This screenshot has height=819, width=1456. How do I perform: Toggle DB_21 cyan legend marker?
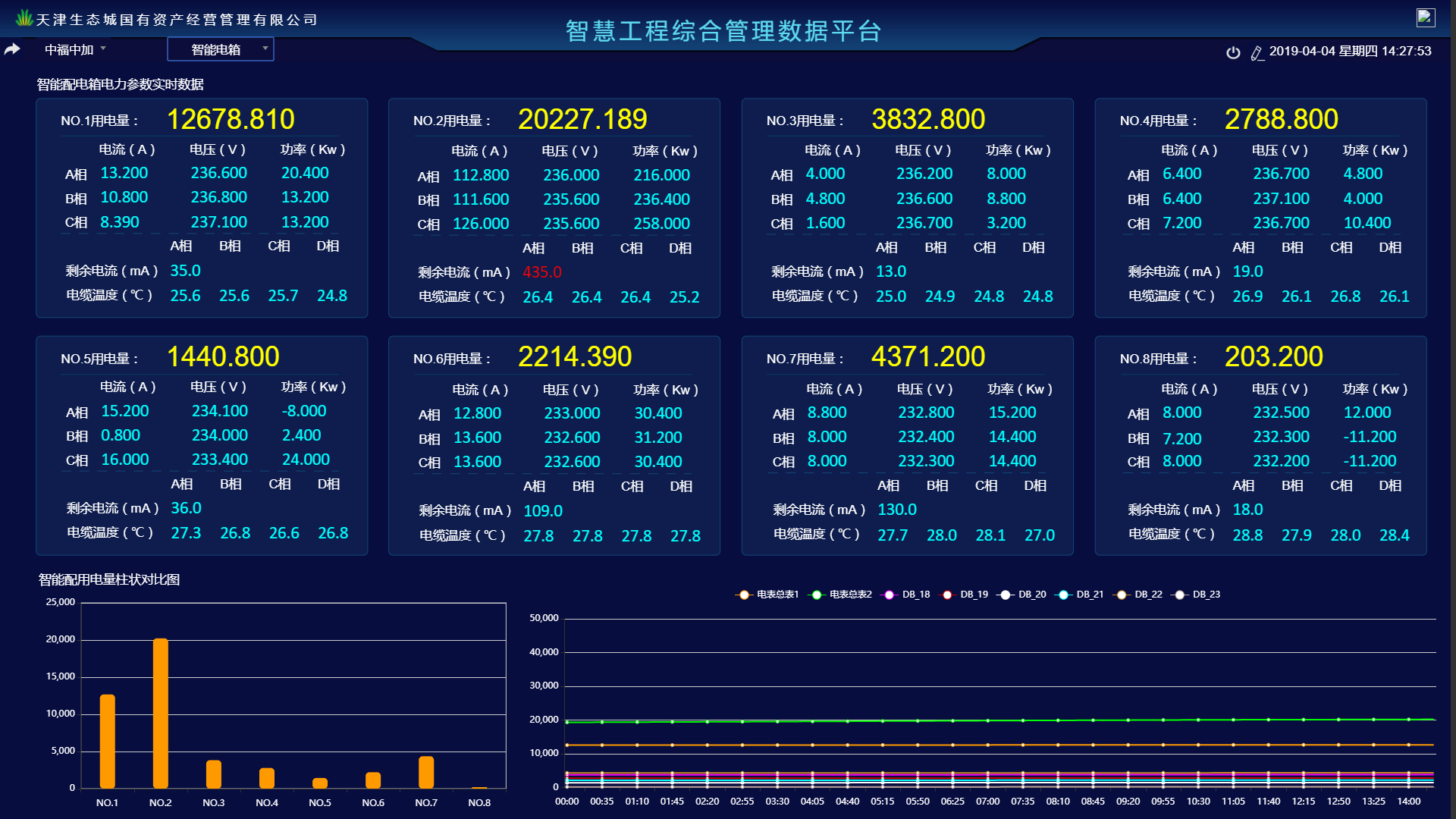(x=1063, y=595)
